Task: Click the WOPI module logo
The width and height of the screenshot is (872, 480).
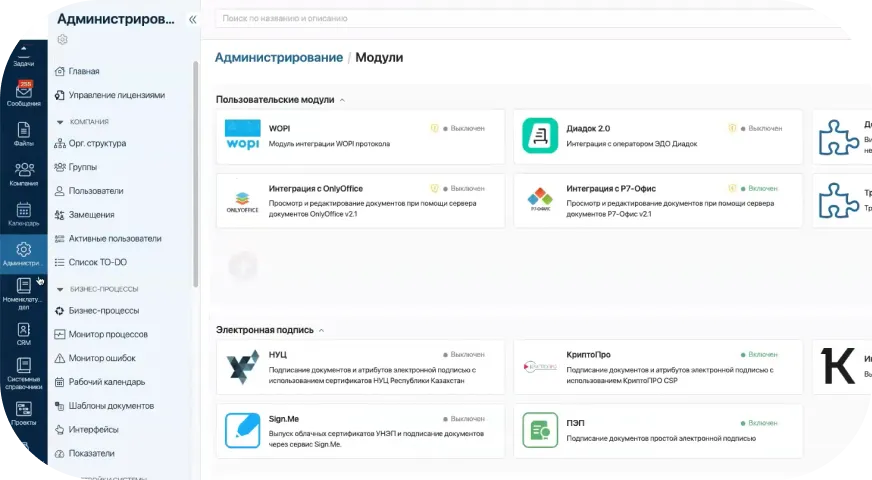Action: point(242,136)
